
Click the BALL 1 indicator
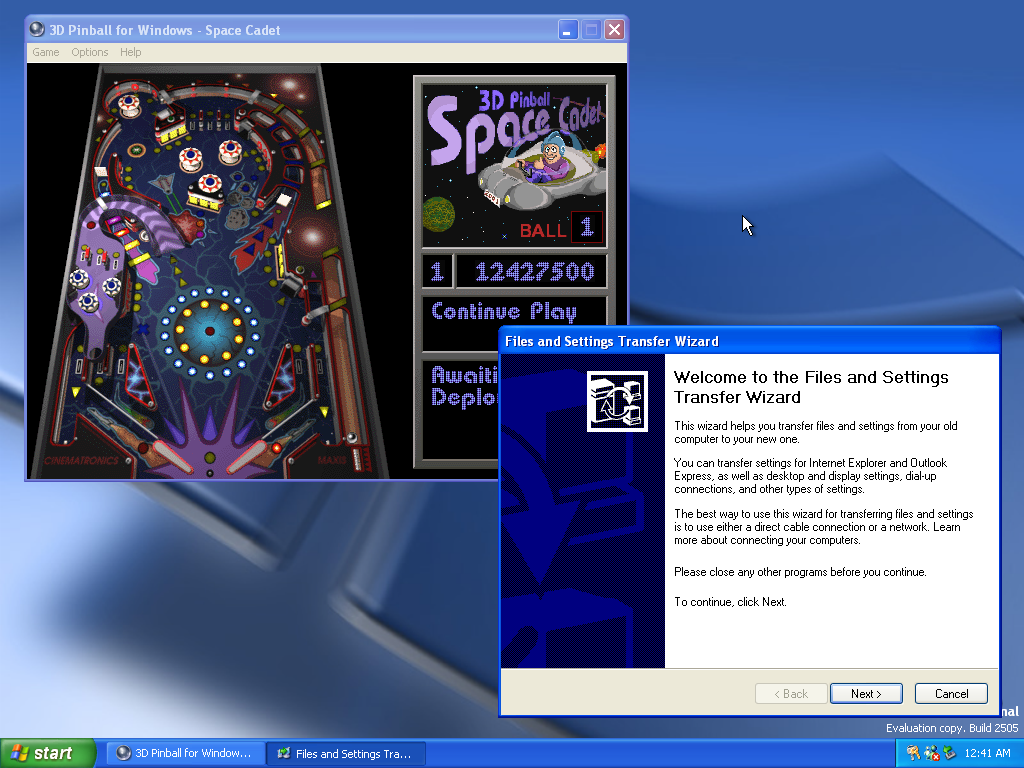tap(560, 229)
